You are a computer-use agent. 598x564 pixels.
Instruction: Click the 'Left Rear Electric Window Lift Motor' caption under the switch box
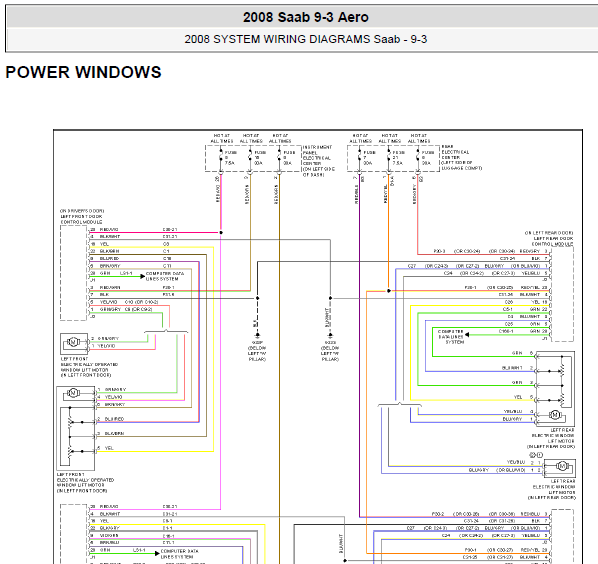[x=551, y=438]
